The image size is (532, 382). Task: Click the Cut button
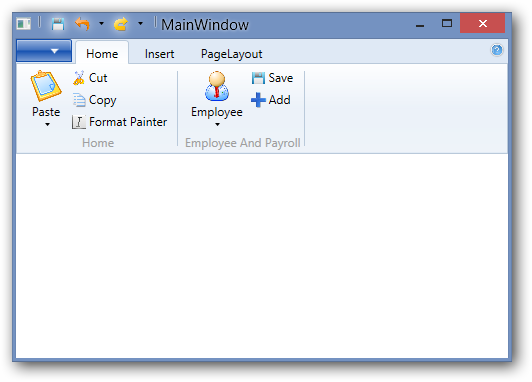[90, 78]
